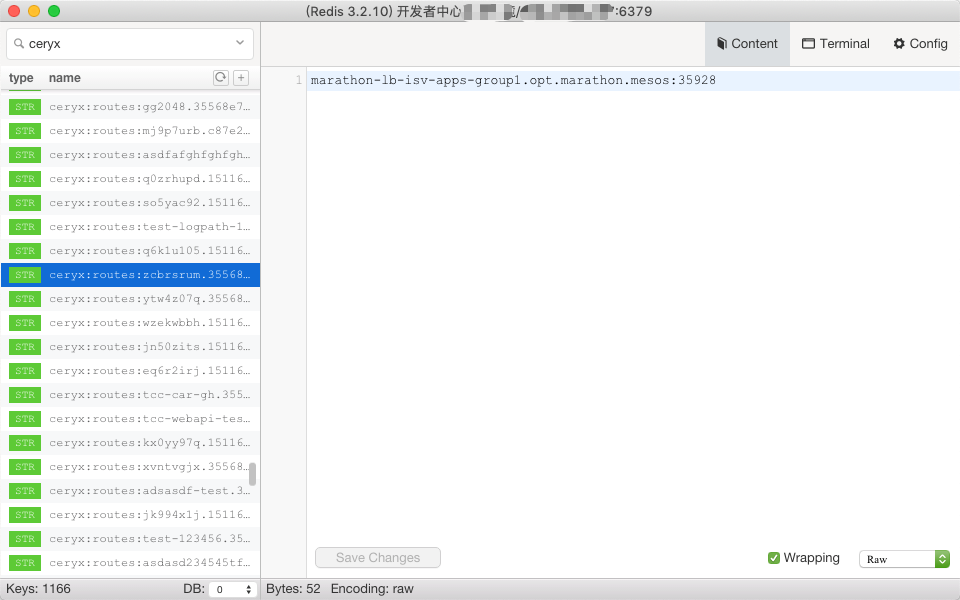Click STR badge of mj9p7urb key row
This screenshot has width=960, height=600.
tap(25, 130)
